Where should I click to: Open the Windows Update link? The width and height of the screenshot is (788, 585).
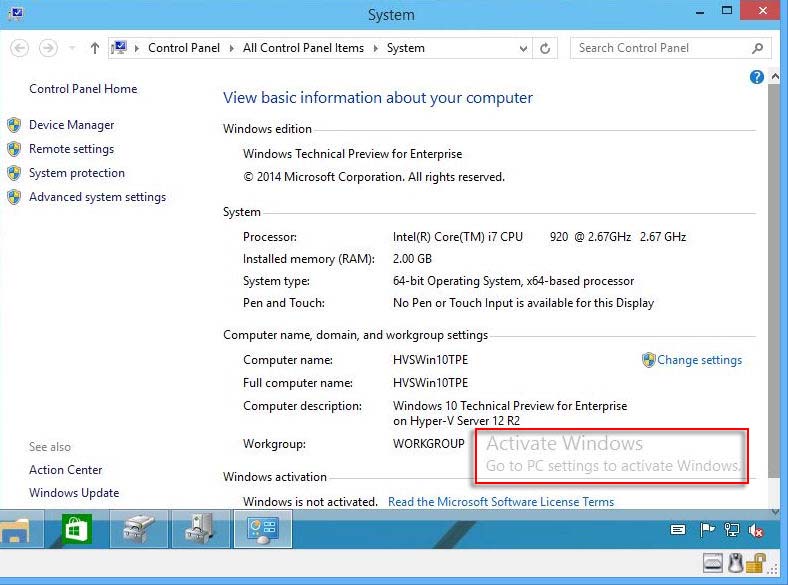pyautogui.click(x=74, y=493)
